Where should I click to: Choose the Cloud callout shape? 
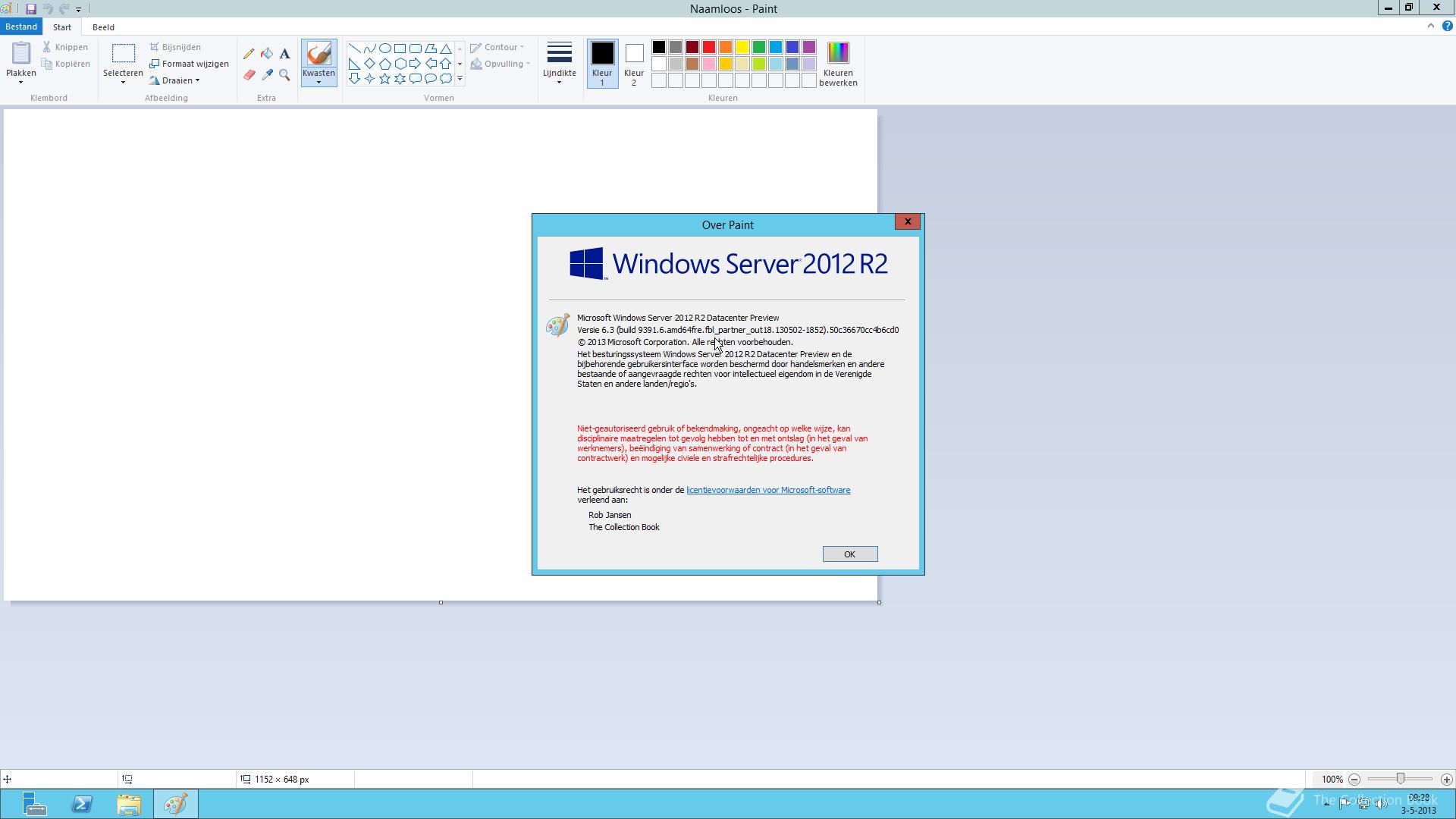tap(446, 79)
